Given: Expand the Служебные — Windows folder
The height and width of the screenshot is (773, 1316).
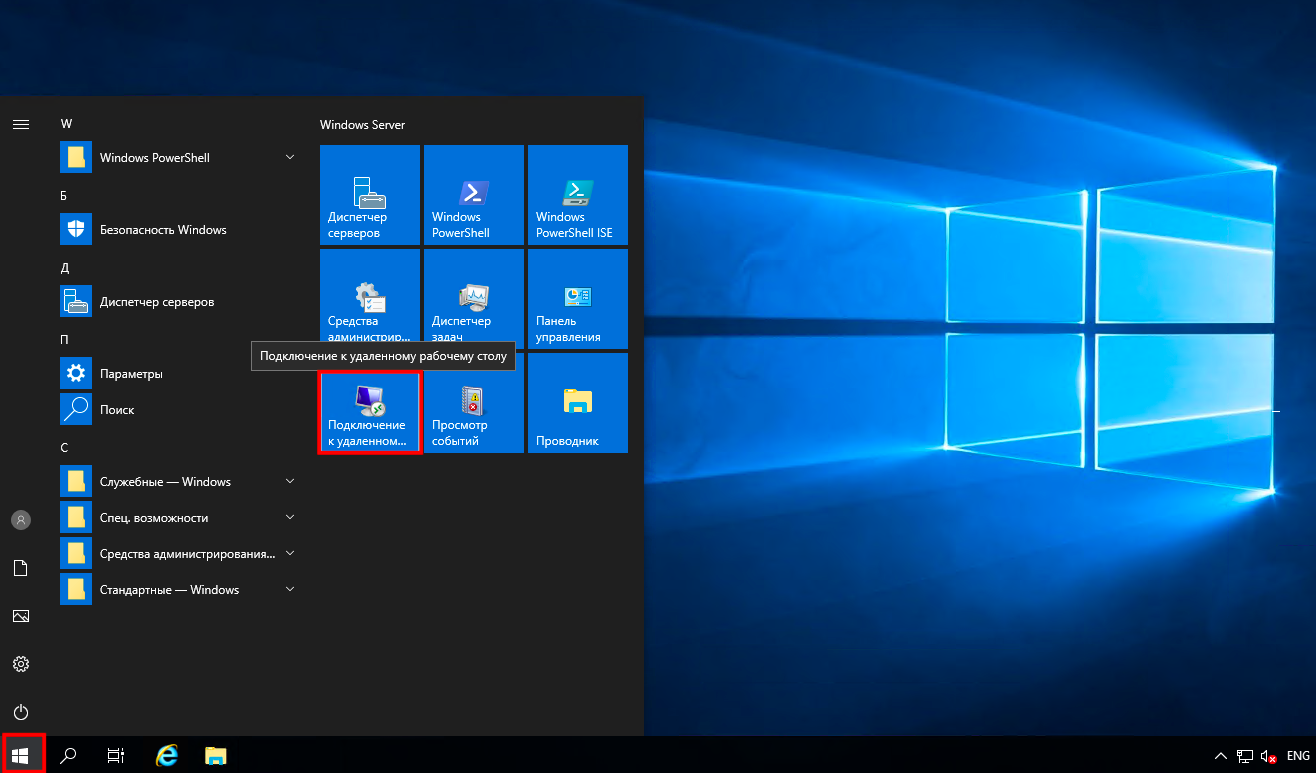Looking at the screenshot, I should [x=179, y=482].
